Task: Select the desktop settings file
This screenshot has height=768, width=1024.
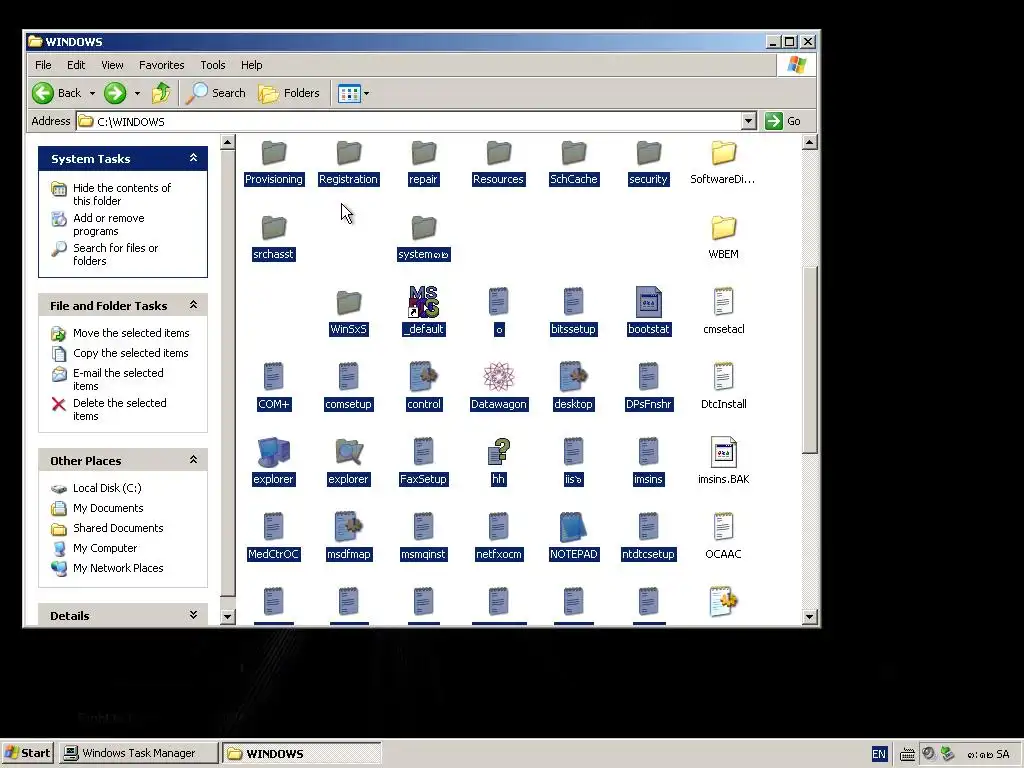Action: coord(573,387)
